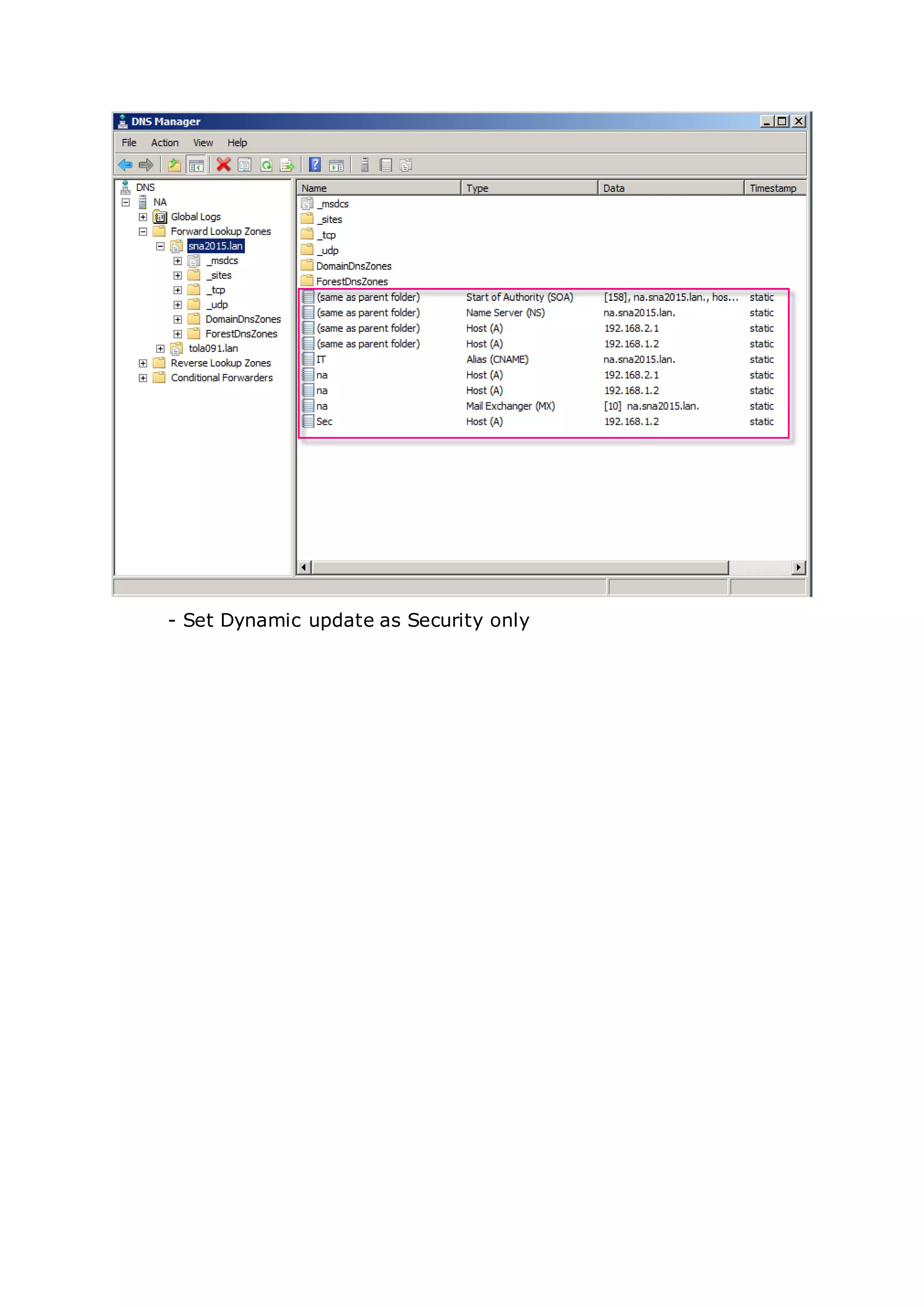Open the Action menu

[x=165, y=143]
